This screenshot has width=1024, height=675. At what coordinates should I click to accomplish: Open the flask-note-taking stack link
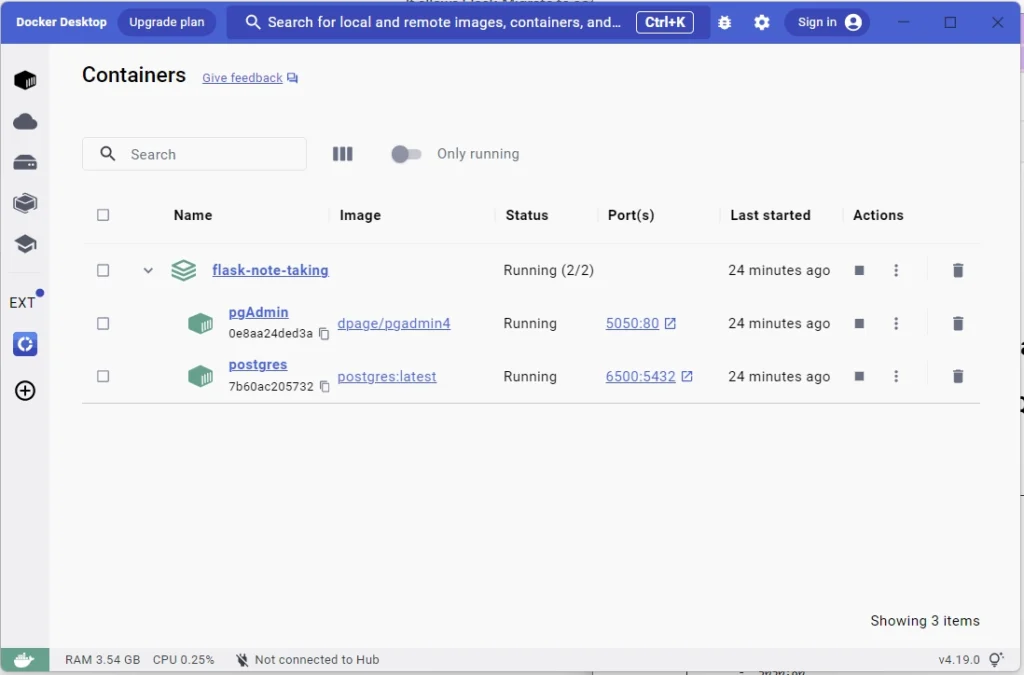[x=270, y=270]
